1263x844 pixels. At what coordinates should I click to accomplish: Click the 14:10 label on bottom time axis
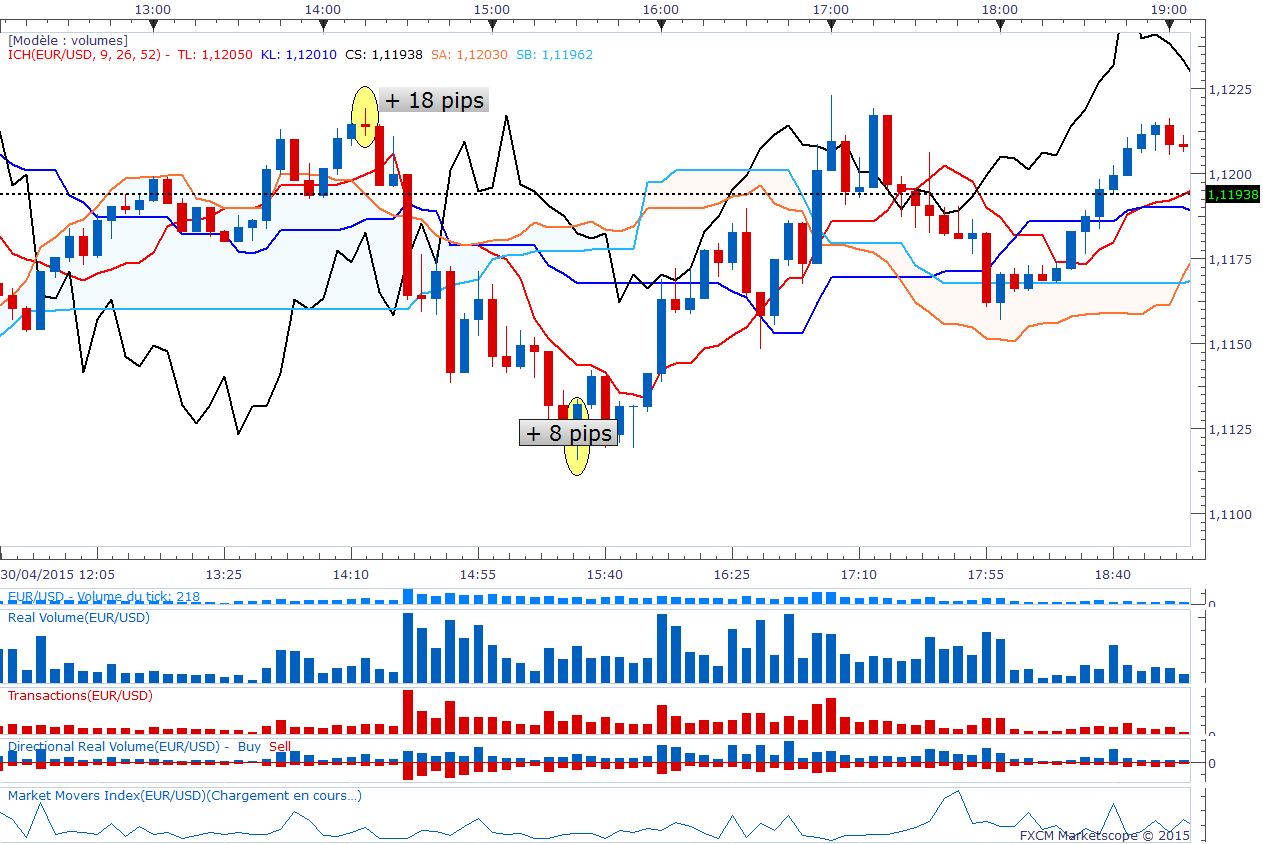click(x=351, y=575)
